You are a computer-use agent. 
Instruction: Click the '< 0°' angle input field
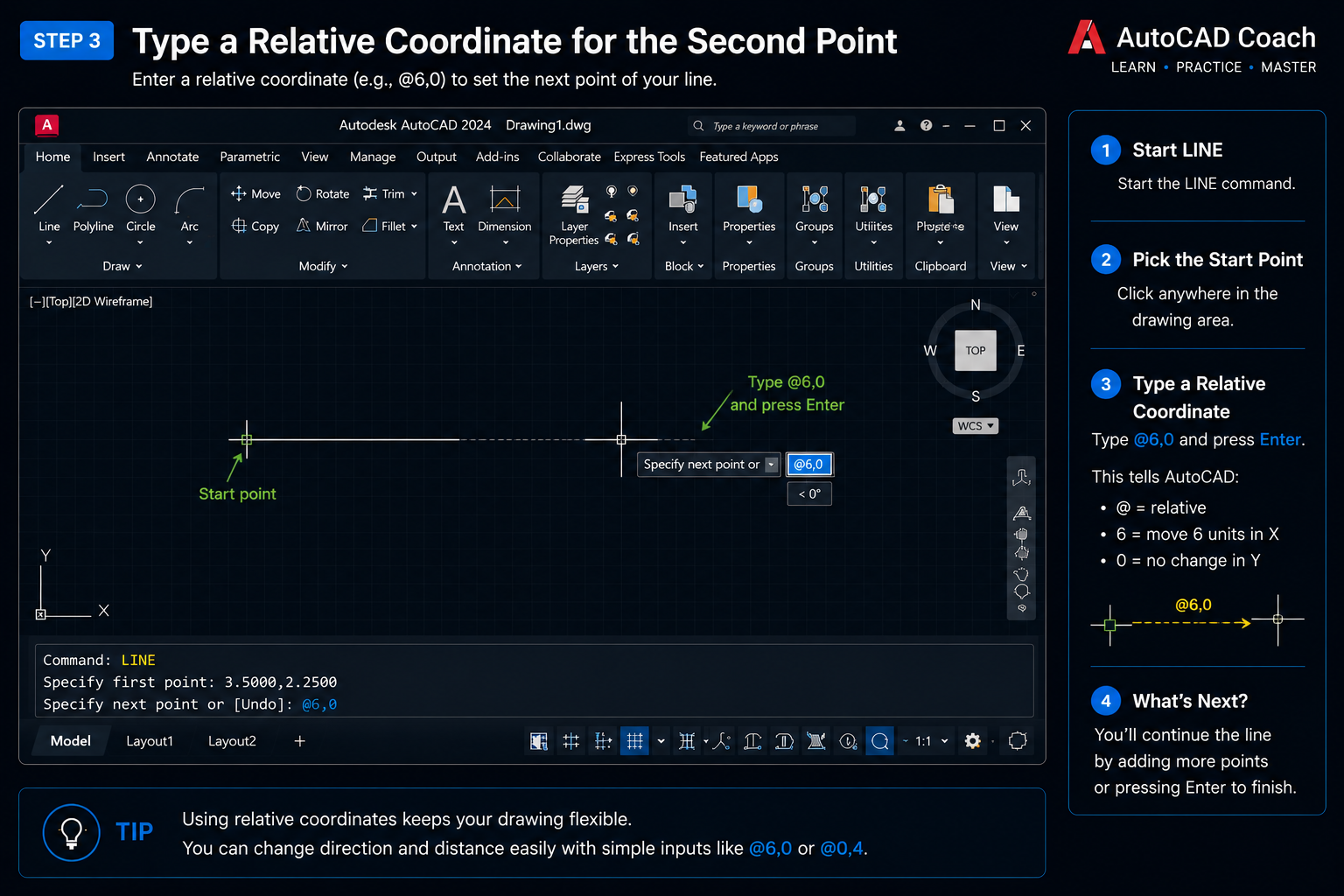pyautogui.click(x=809, y=493)
